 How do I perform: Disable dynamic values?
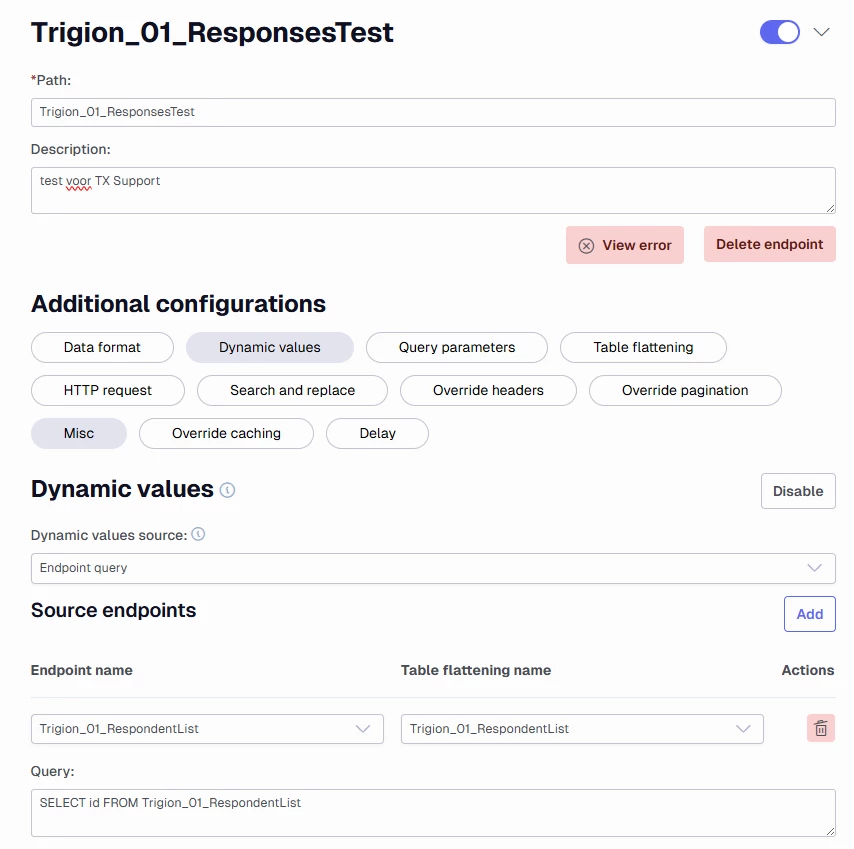798,491
